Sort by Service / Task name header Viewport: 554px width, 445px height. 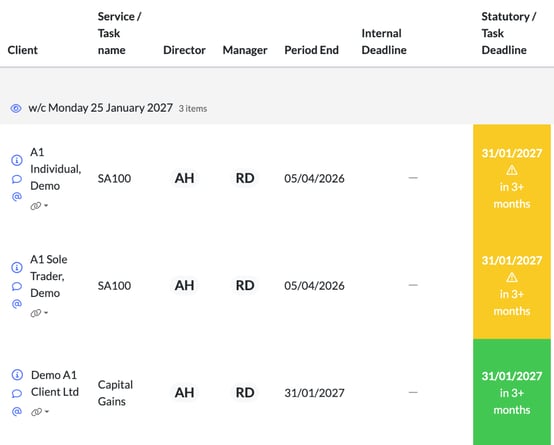pos(119,33)
